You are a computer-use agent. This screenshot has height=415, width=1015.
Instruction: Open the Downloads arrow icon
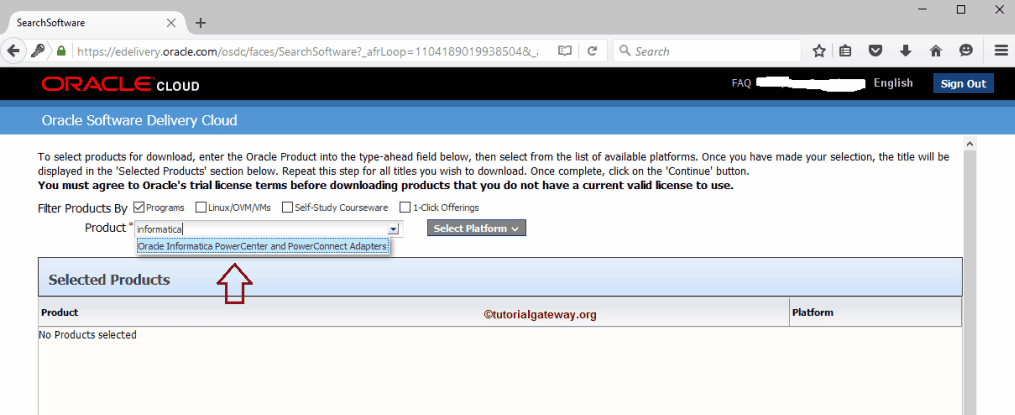906,50
